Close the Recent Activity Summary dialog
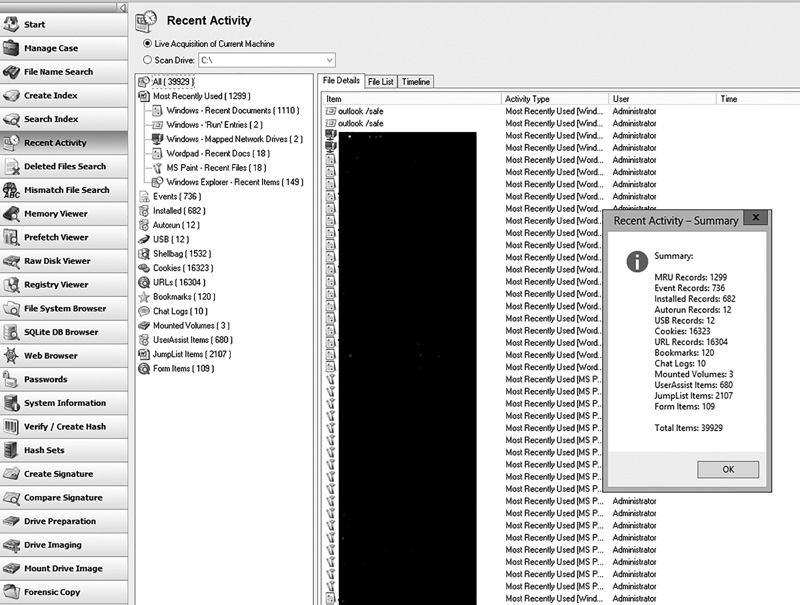 click(756, 218)
